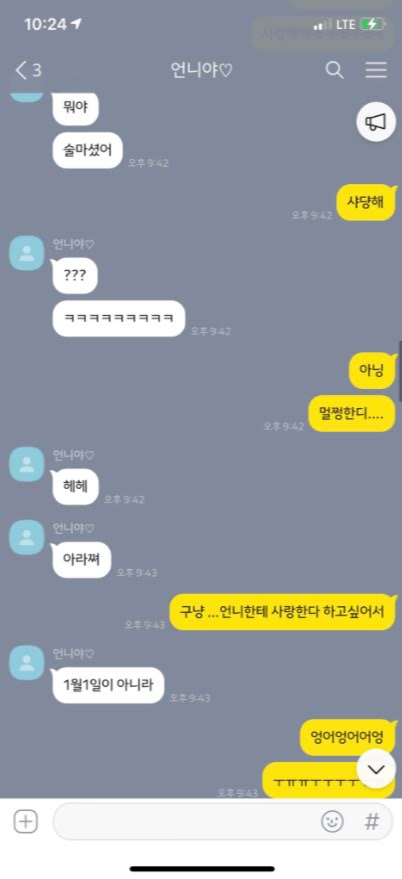Tap the yellow 멀쩡한디.... bubble
The width and height of the screenshot is (402, 879).
point(353,414)
